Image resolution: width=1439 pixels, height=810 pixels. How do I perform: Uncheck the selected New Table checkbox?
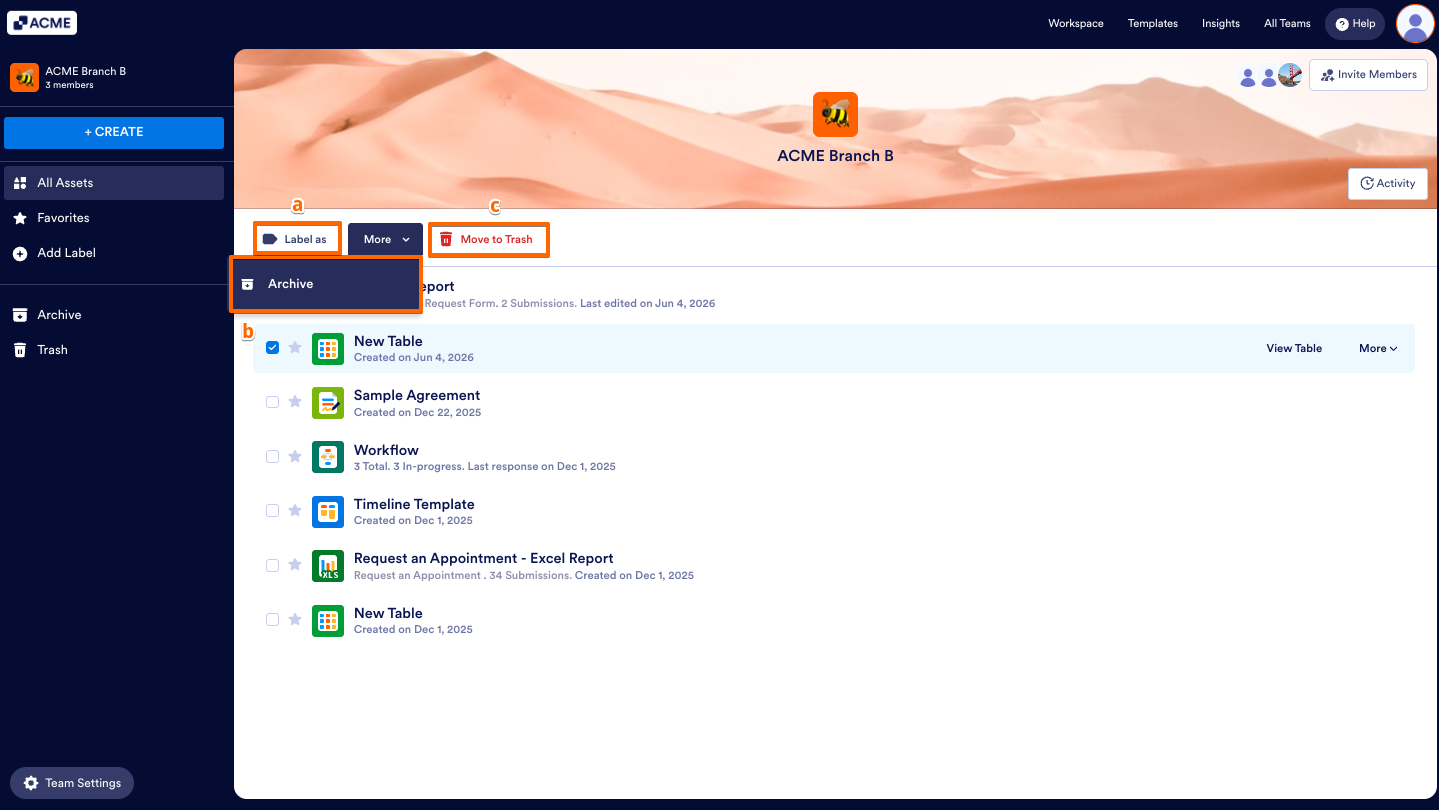[272, 348]
